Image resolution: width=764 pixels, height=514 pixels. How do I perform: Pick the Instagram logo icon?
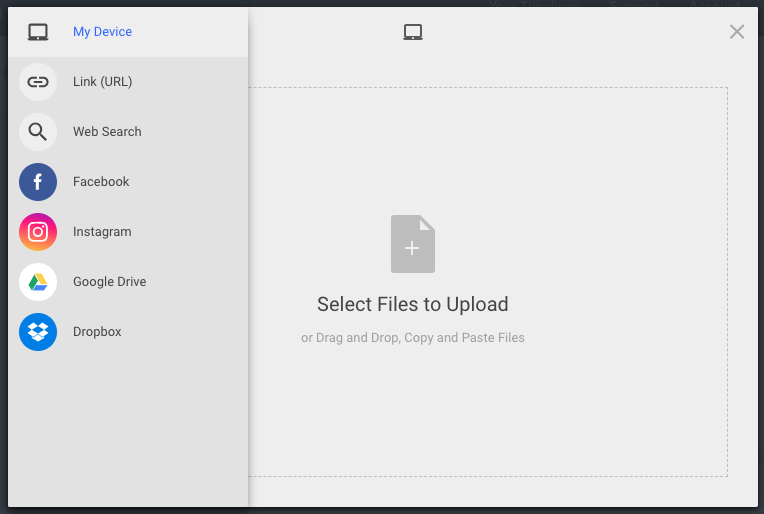click(38, 232)
